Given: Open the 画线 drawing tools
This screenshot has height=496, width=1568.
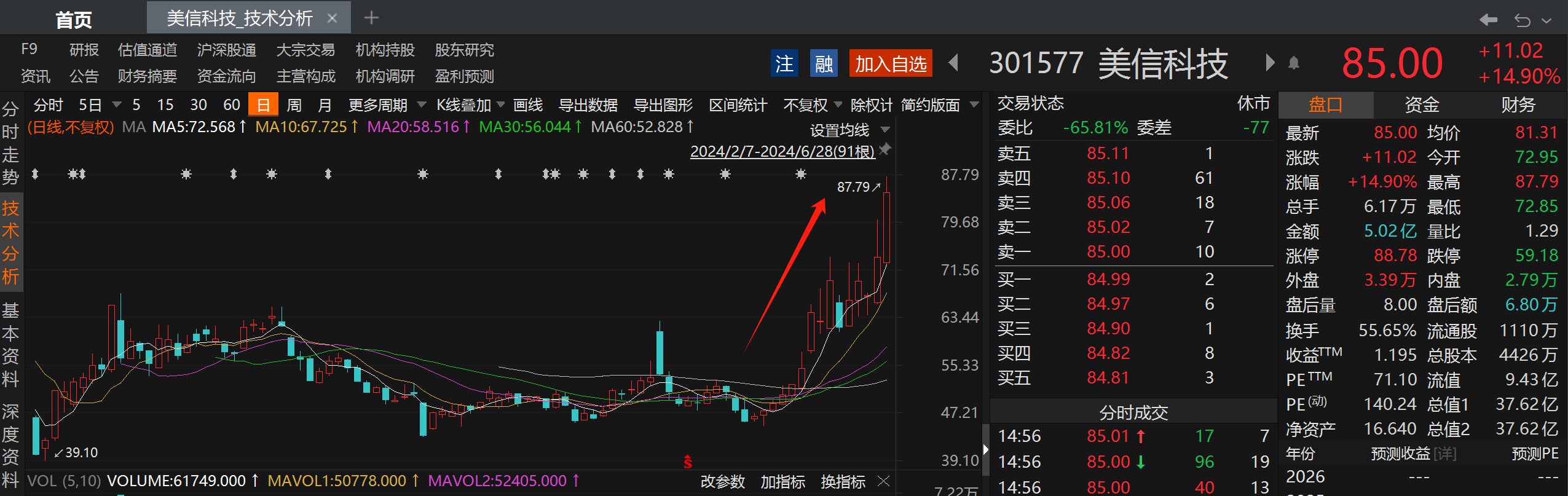Looking at the screenshot, I should [x=529, y=105].
